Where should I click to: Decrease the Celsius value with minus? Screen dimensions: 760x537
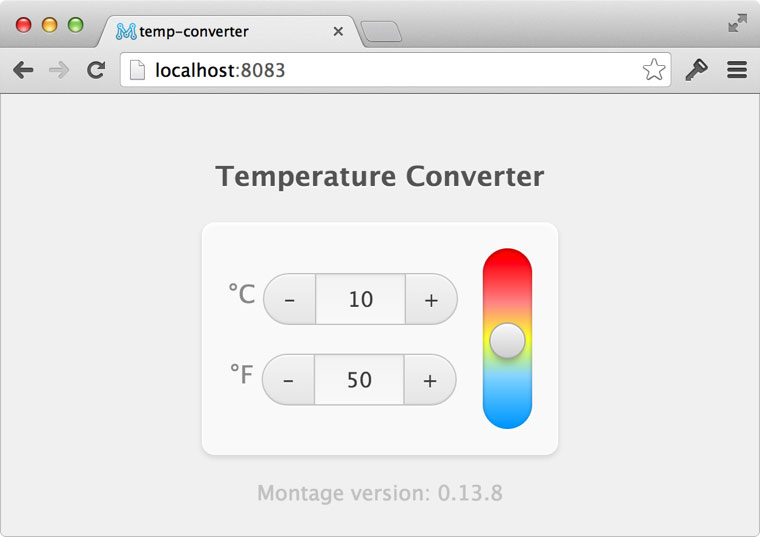[x=289, y=300]
